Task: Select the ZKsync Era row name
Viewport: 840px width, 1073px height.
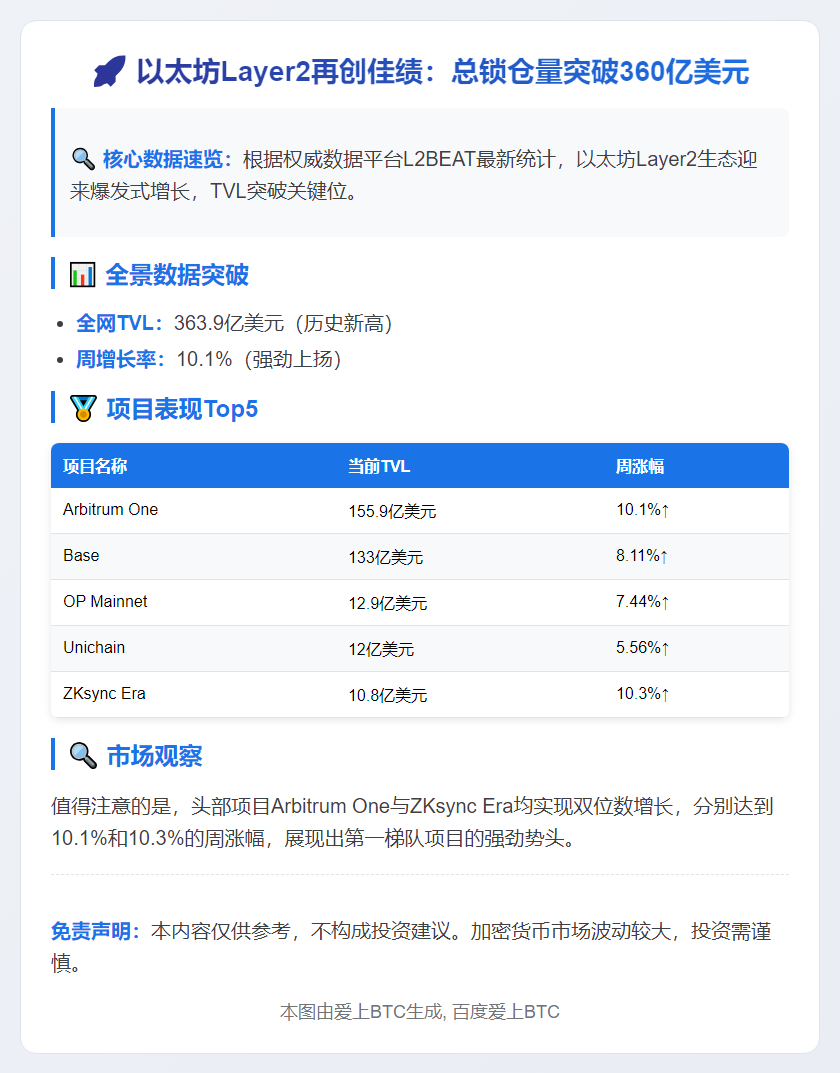Action: click(104, 693)
